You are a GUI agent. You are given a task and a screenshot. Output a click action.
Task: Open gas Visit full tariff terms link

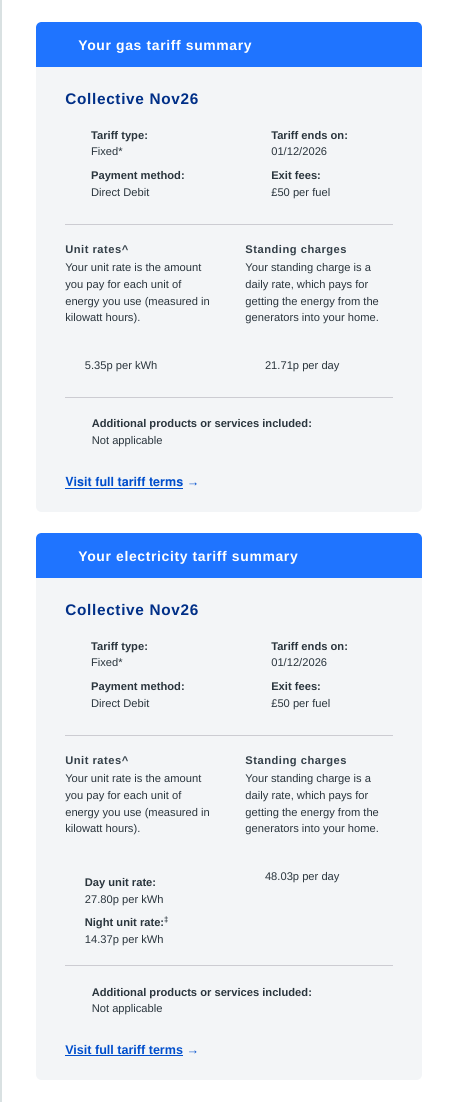click(x=124, y=482)
